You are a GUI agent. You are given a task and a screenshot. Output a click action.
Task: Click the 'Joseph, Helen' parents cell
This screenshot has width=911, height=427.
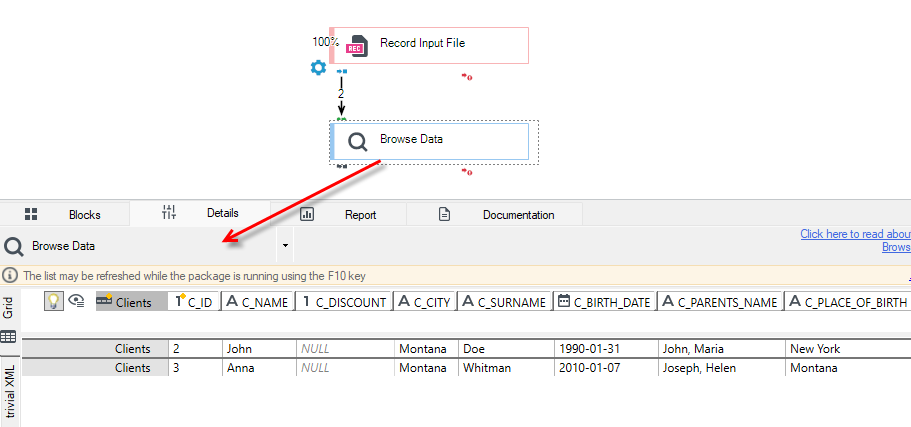coord(722,368)
